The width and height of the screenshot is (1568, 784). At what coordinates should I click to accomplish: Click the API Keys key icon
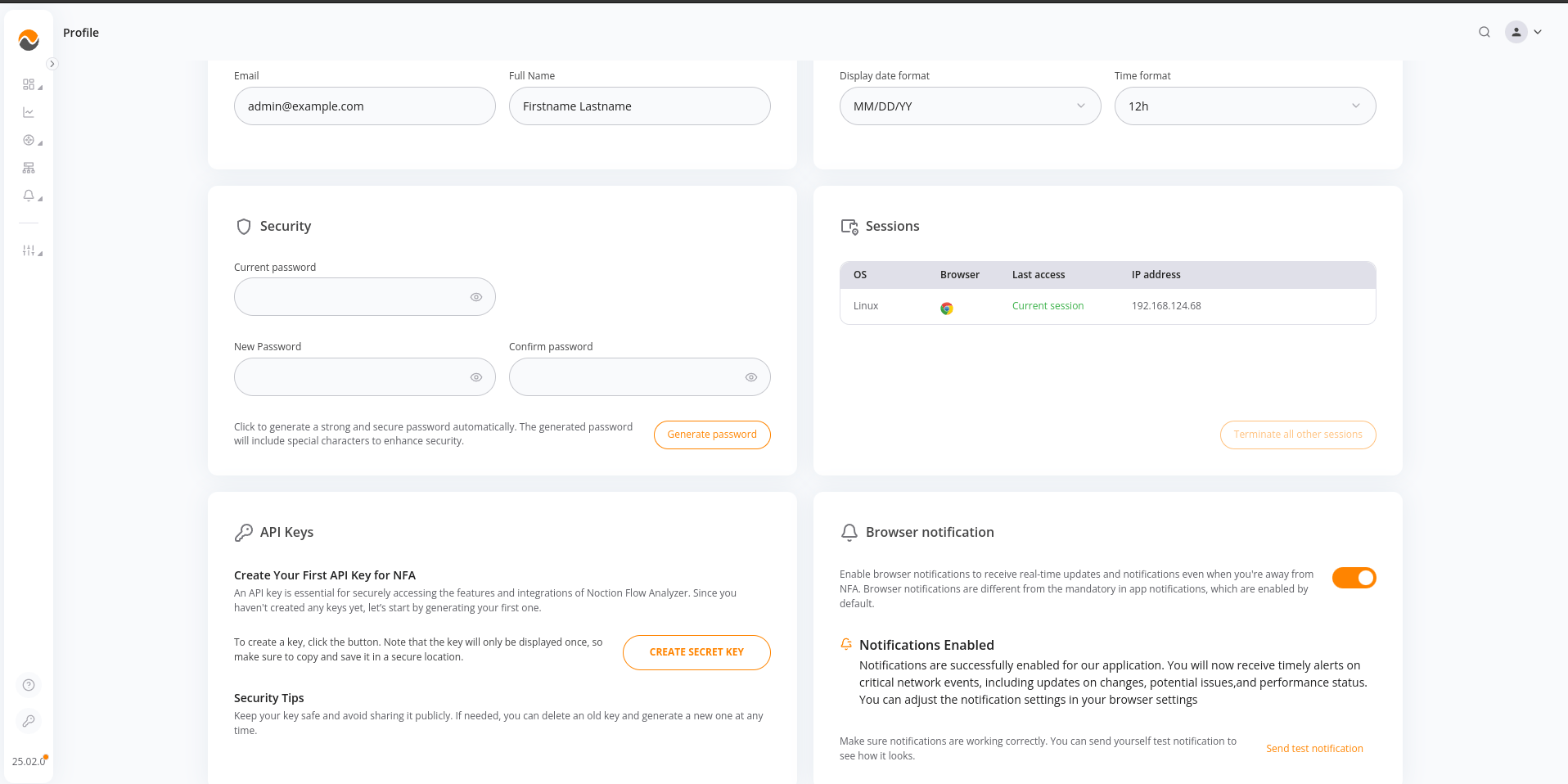[x=244, y=533]
